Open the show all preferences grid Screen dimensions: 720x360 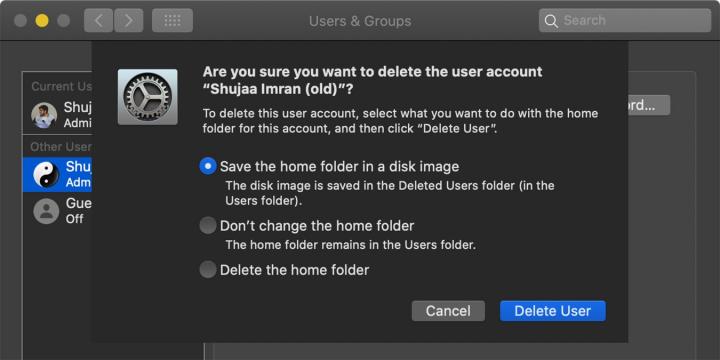point(172,21)
